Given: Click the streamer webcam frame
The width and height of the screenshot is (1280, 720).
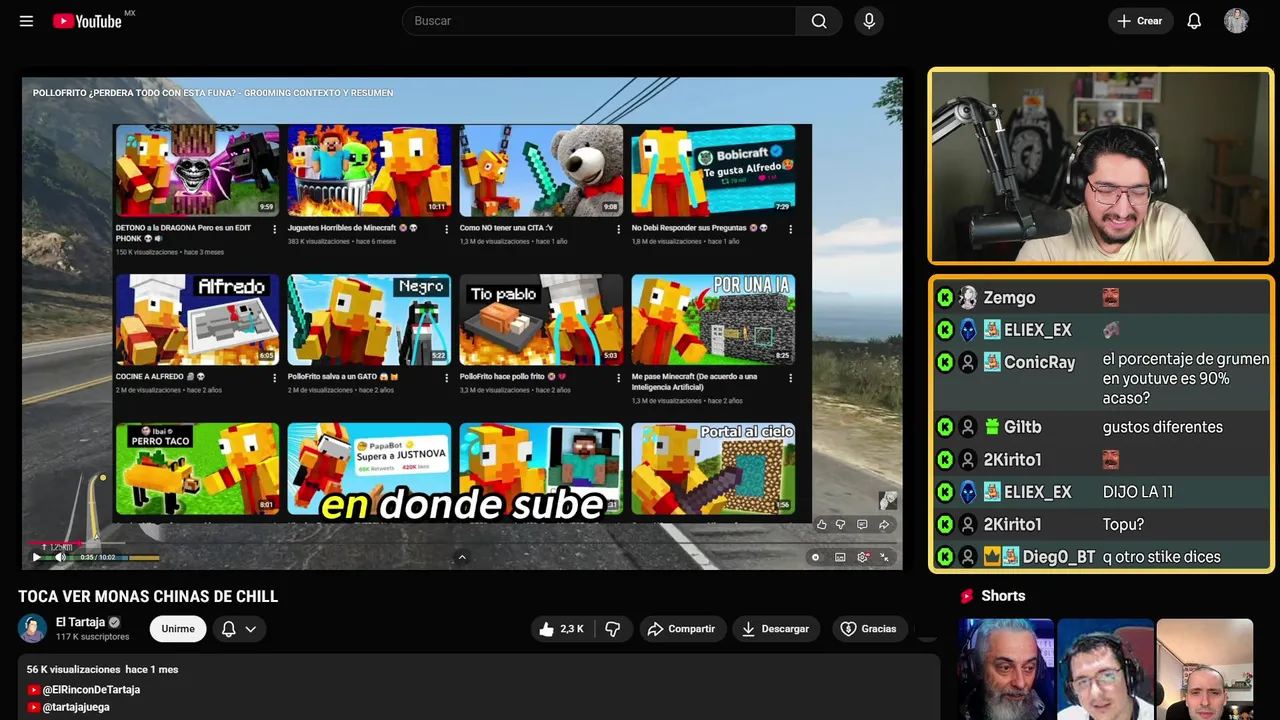Looking at the screenshot, I should (1100, 166).
